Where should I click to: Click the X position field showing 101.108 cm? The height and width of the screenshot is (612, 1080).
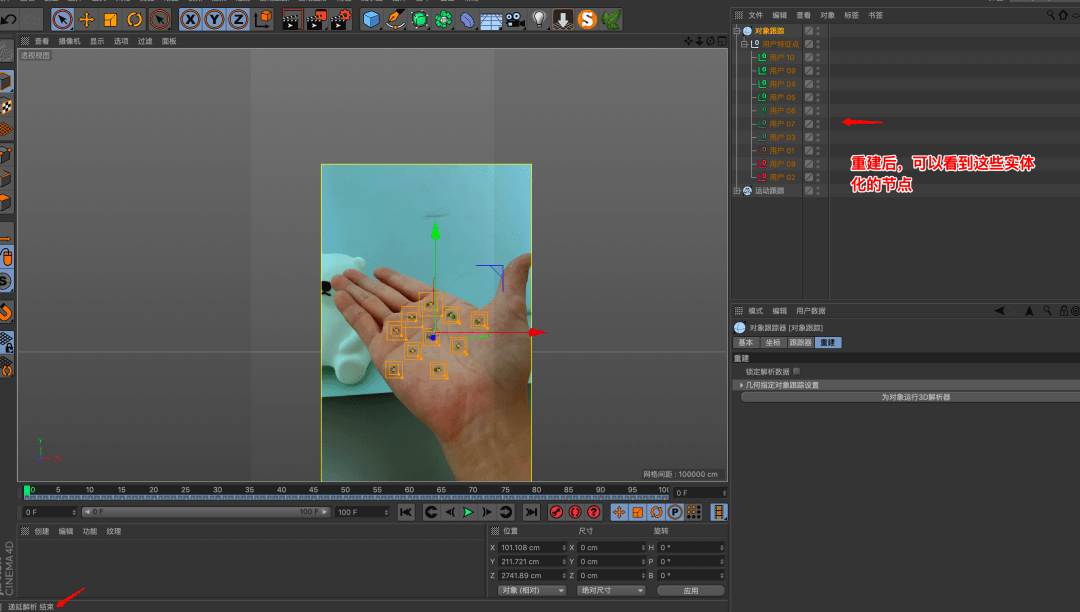(532, 548)
